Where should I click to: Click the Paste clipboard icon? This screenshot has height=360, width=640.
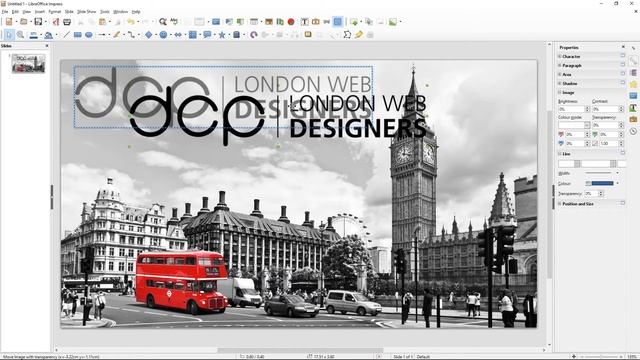point(103,22)
